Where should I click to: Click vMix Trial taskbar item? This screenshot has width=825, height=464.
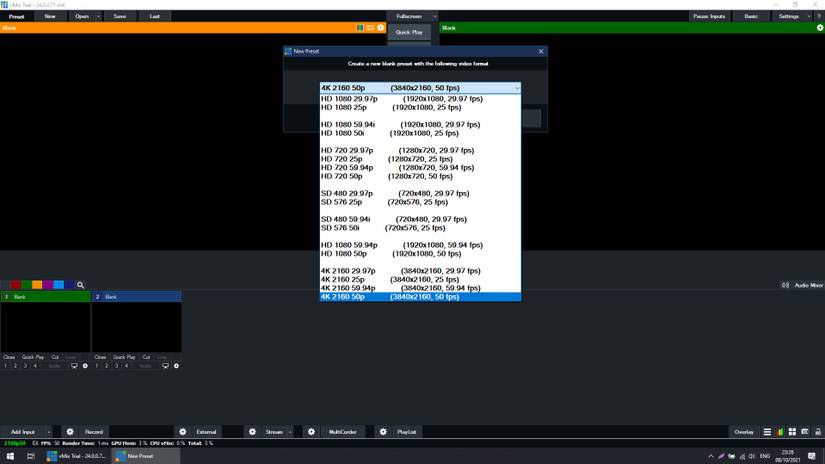point(77,456)
